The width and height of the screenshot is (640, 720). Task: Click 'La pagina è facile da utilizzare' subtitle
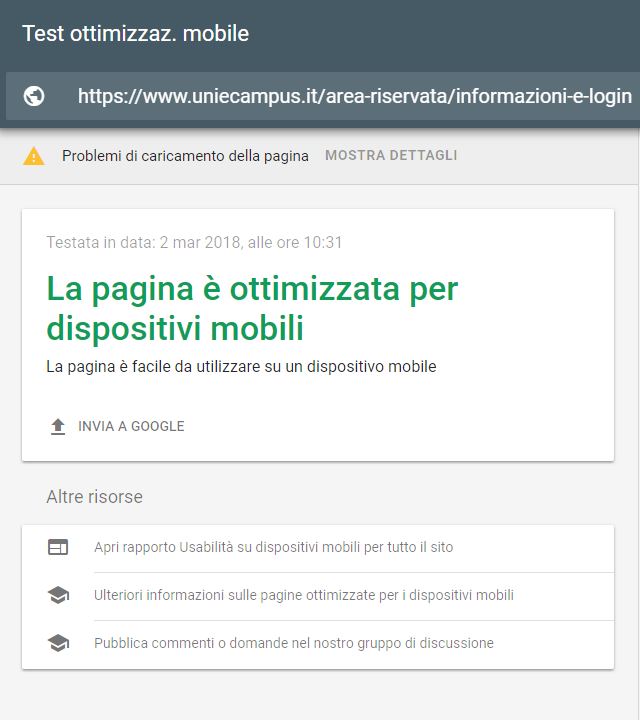241,367
